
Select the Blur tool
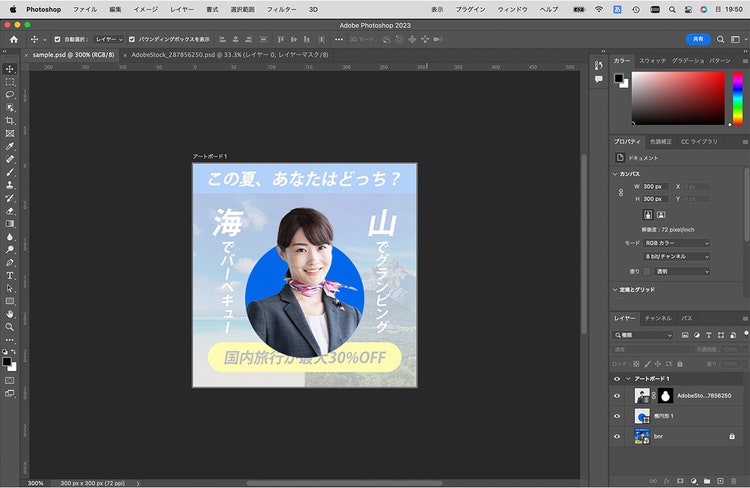coord(10,237)
